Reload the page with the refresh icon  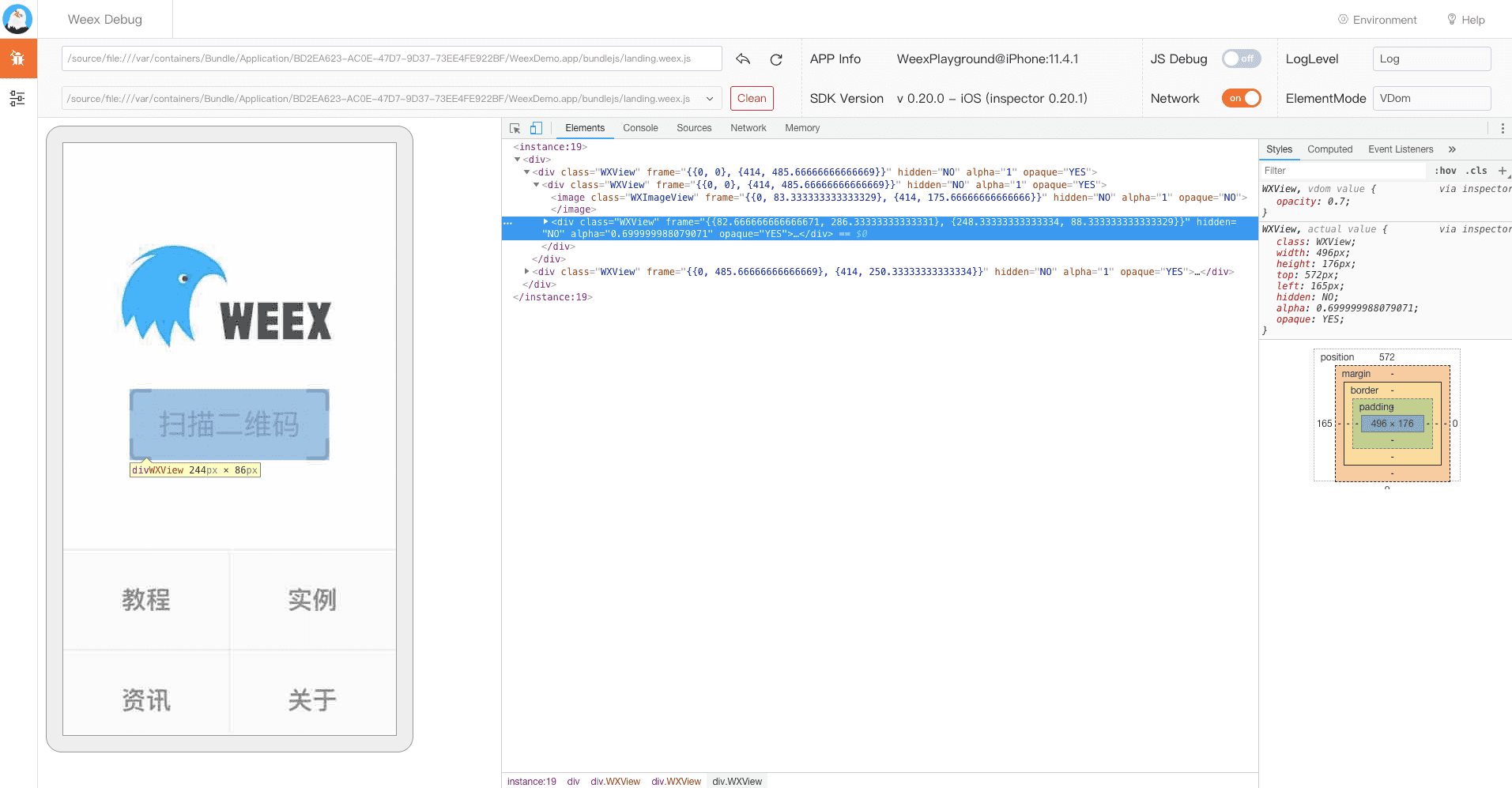click(776, 59)
